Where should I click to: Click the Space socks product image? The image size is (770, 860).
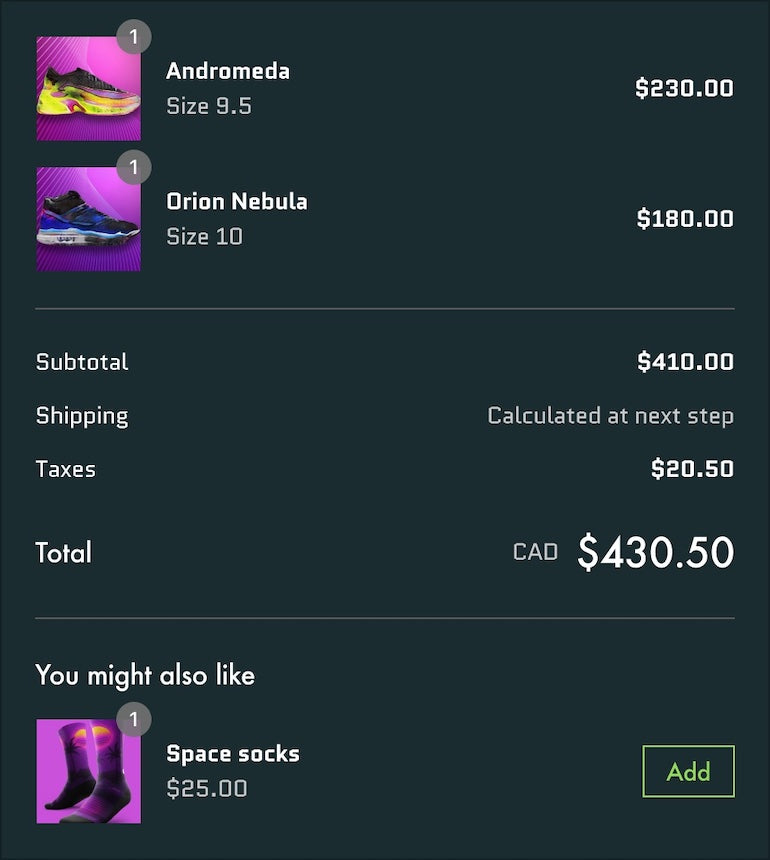click(x=88, y=772)
